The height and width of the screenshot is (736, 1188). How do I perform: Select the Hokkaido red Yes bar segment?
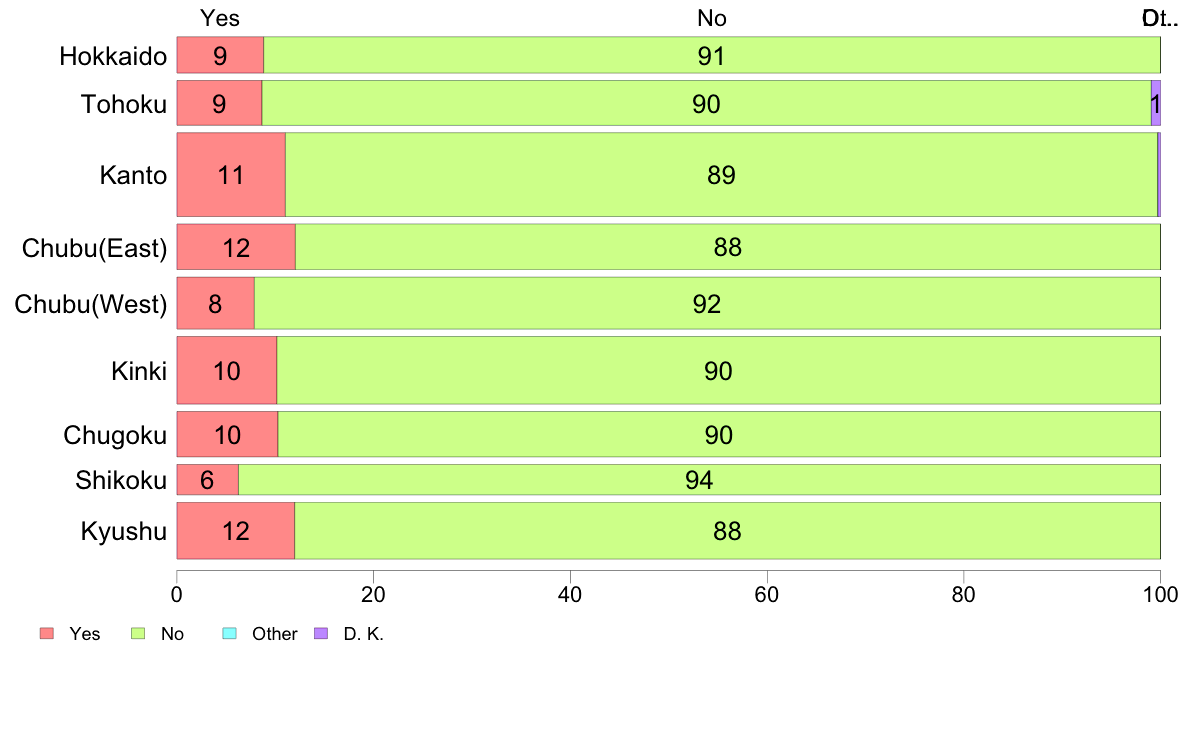(x=220, y=55)
